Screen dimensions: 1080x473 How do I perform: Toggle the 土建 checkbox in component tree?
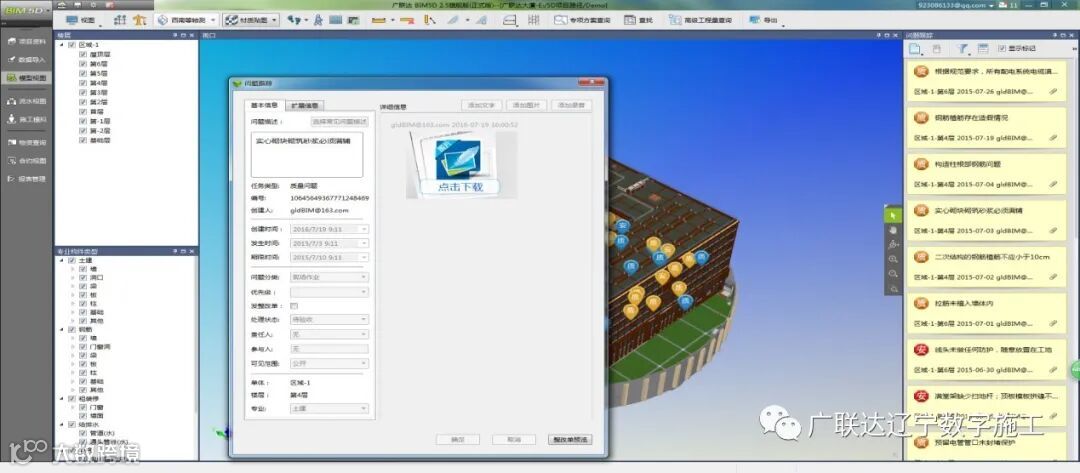click(72, 261)
